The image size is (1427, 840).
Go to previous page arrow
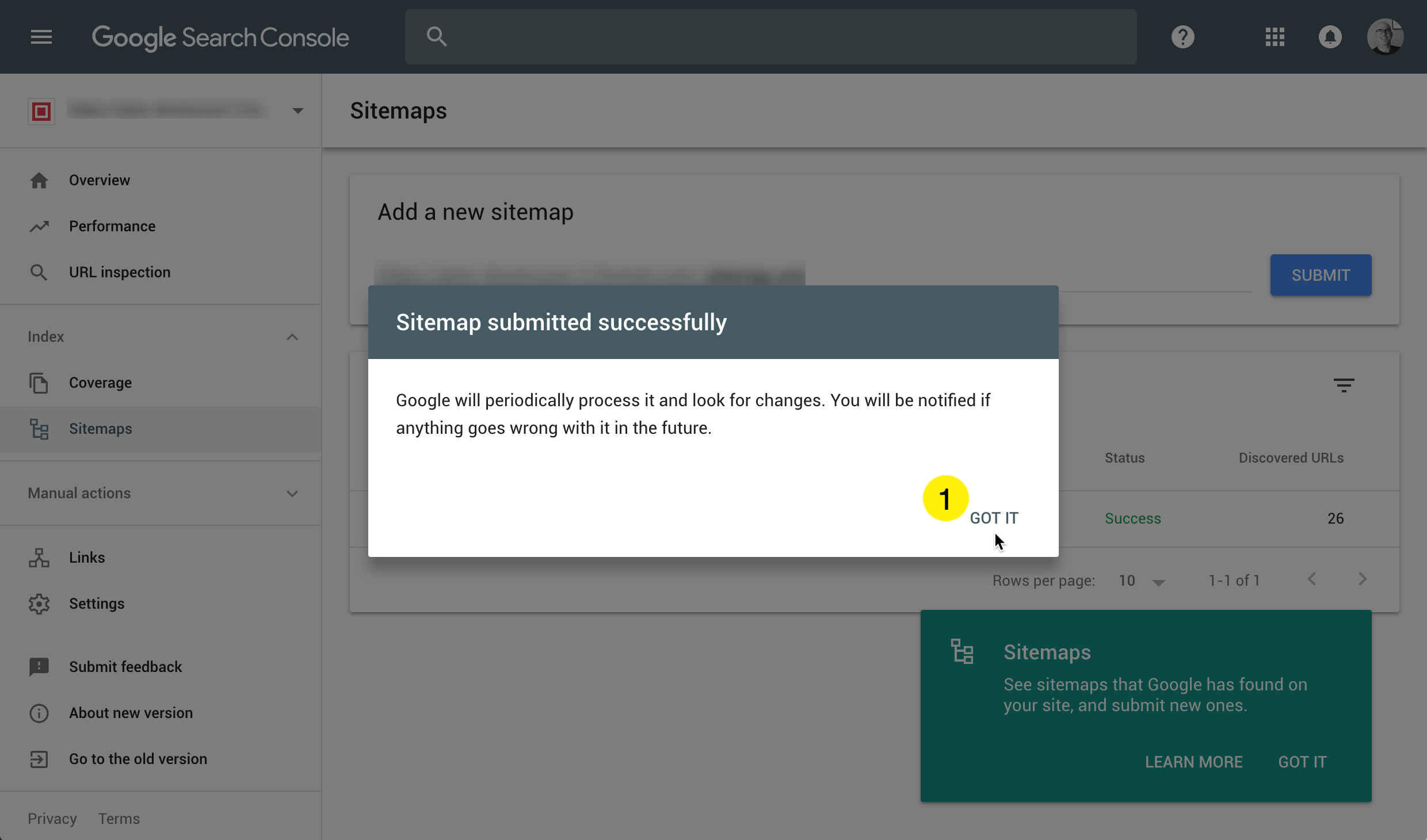pos(1311,579)
